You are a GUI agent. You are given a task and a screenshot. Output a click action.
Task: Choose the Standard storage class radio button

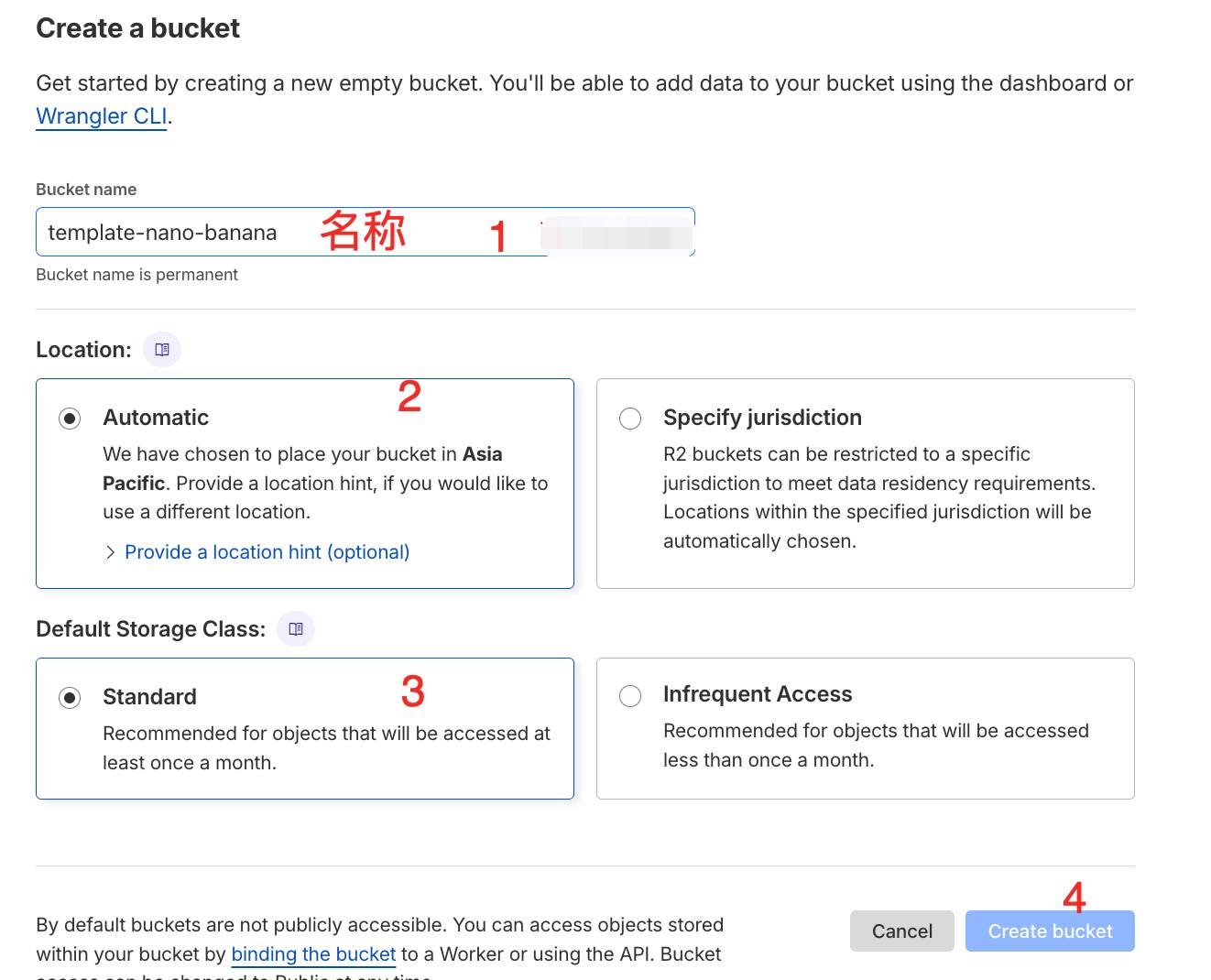click(x=70, y=698)
